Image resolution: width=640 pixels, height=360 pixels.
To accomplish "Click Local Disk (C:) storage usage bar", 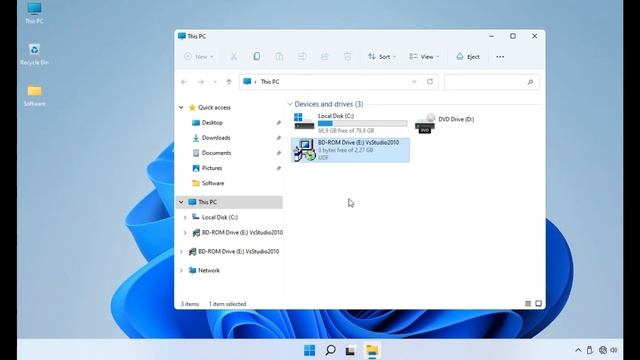I will 362,123.
